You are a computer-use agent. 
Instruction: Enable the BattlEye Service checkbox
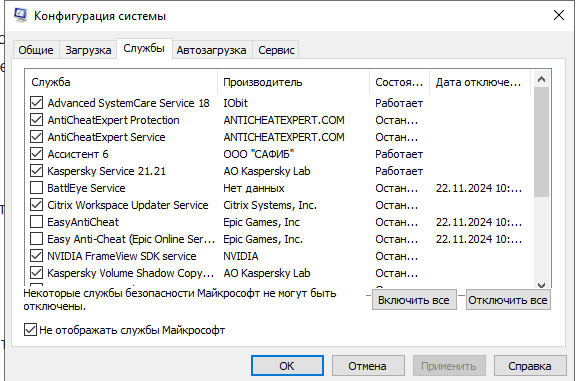point(36,188)
